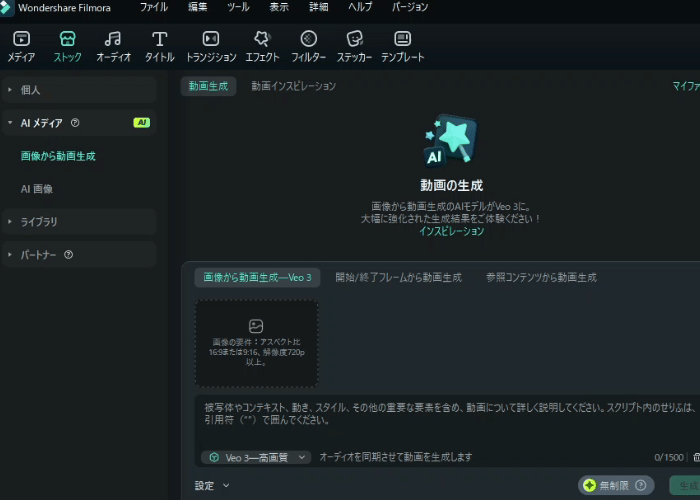Click the help icon next to 無制限
Screen dimensions: 700x500
(x=641, y=485)
